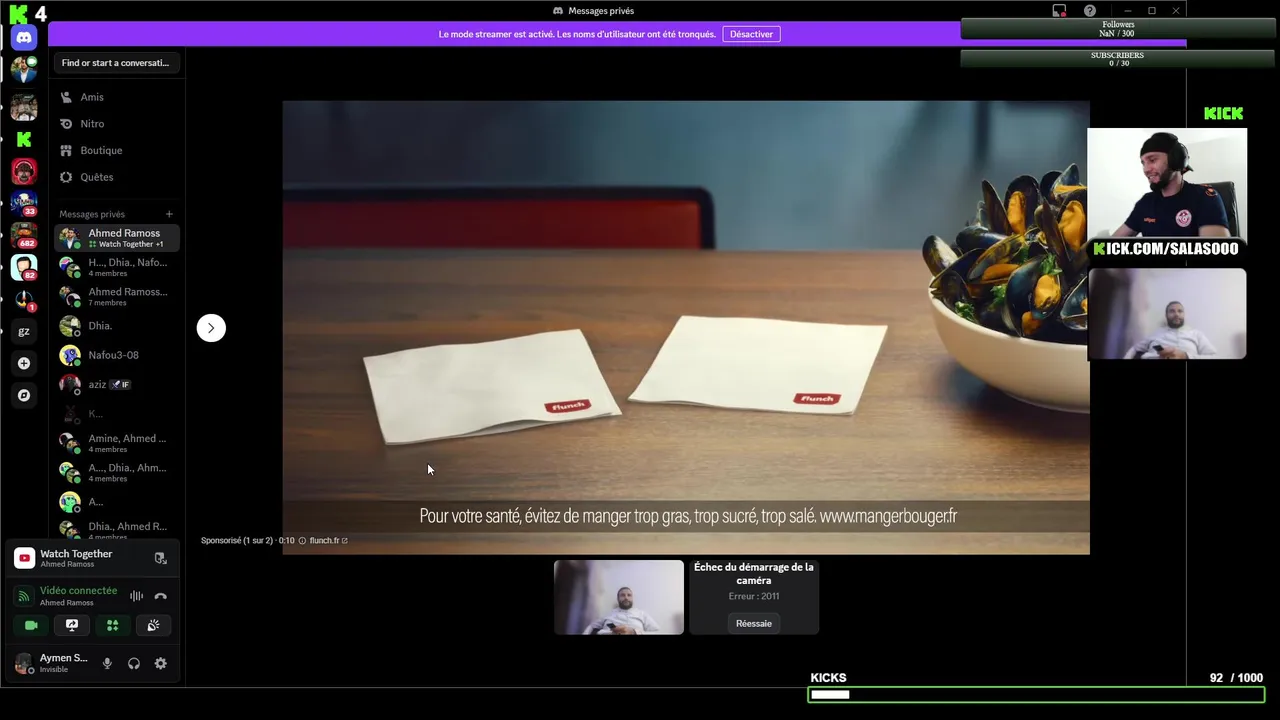
Task: Open user settings gear
Action: tap(160, 663)
